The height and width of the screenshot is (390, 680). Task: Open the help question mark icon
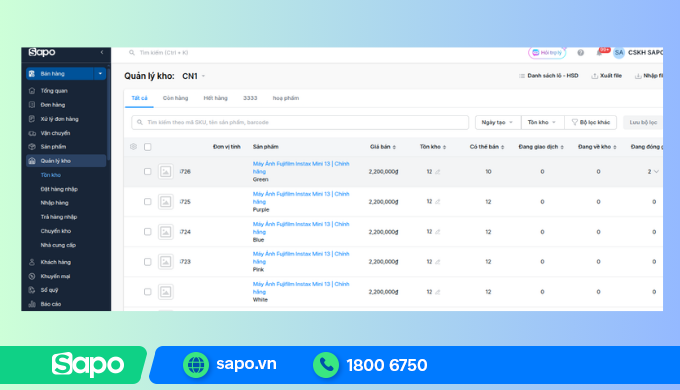(580, 52)
